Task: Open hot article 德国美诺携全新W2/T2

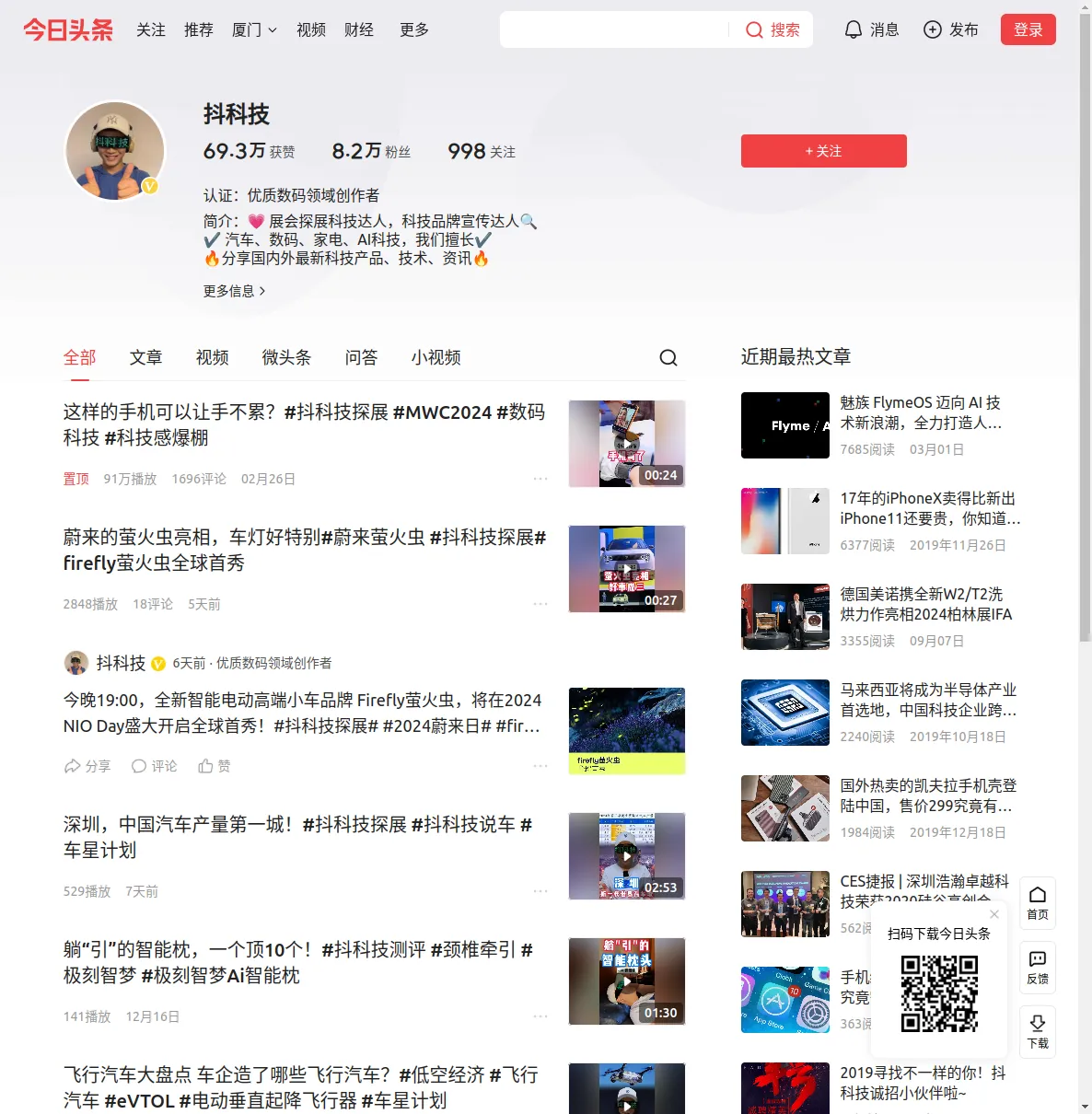Action: point(926,604)
